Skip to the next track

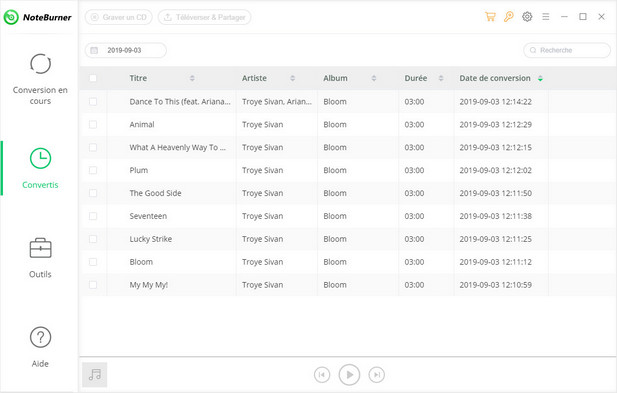(377, 375)
